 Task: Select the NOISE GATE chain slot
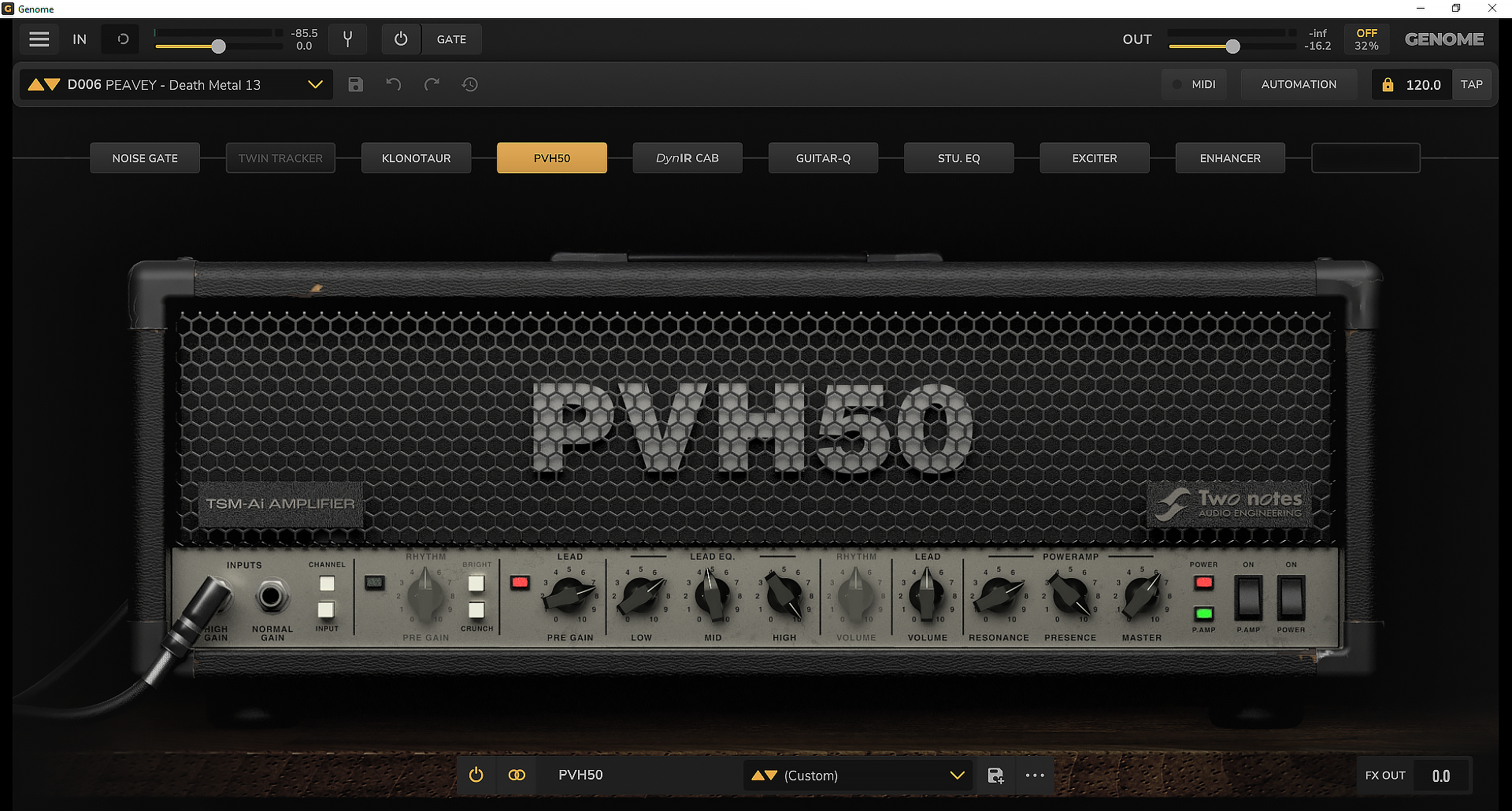click(145, 158)
